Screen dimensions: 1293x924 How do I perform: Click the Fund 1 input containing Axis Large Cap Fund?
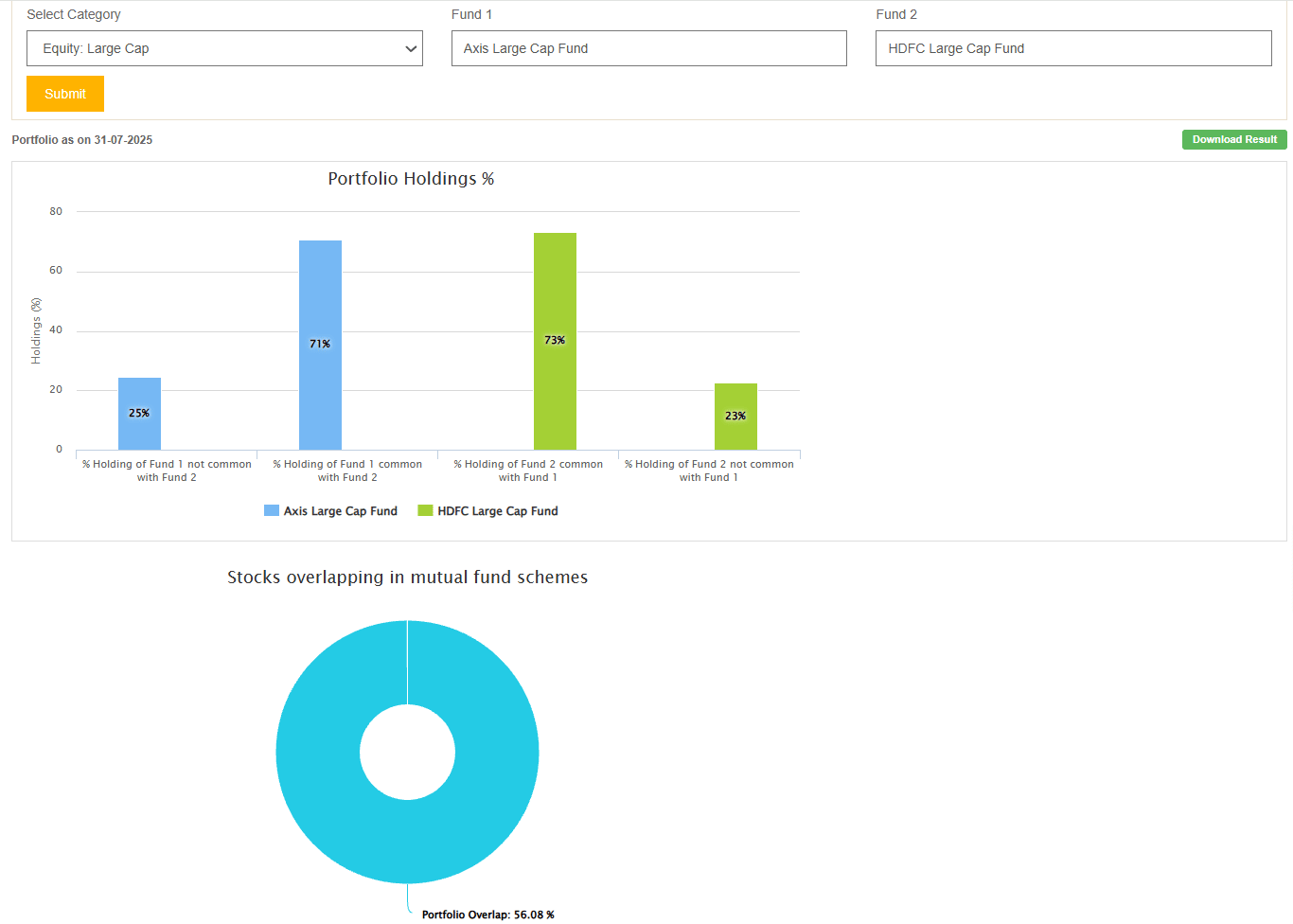click(x=648, y=48)
